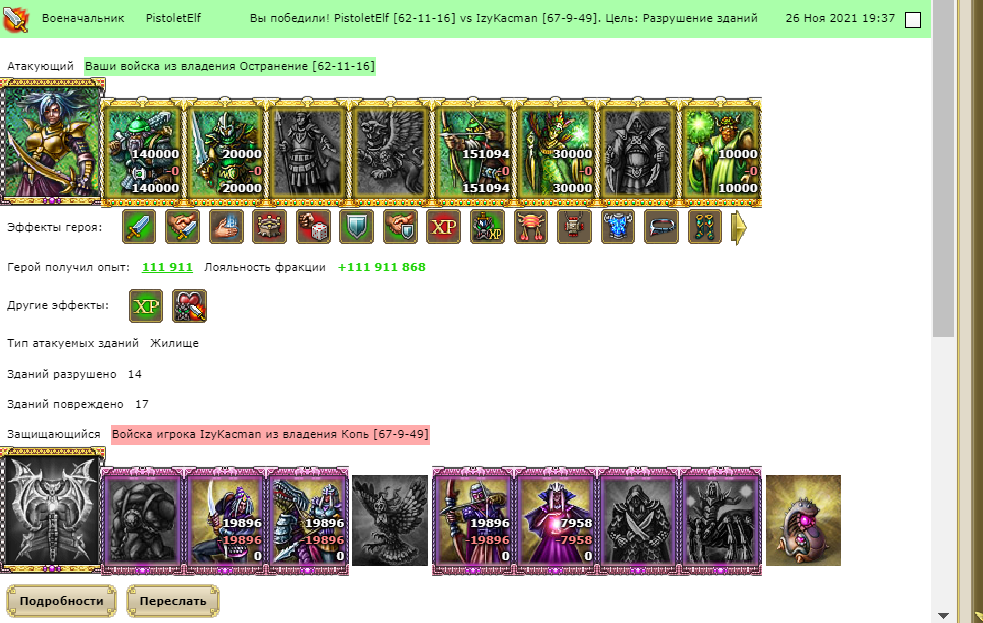Click the green boots artifact effect icon

(x=705, y=227)
